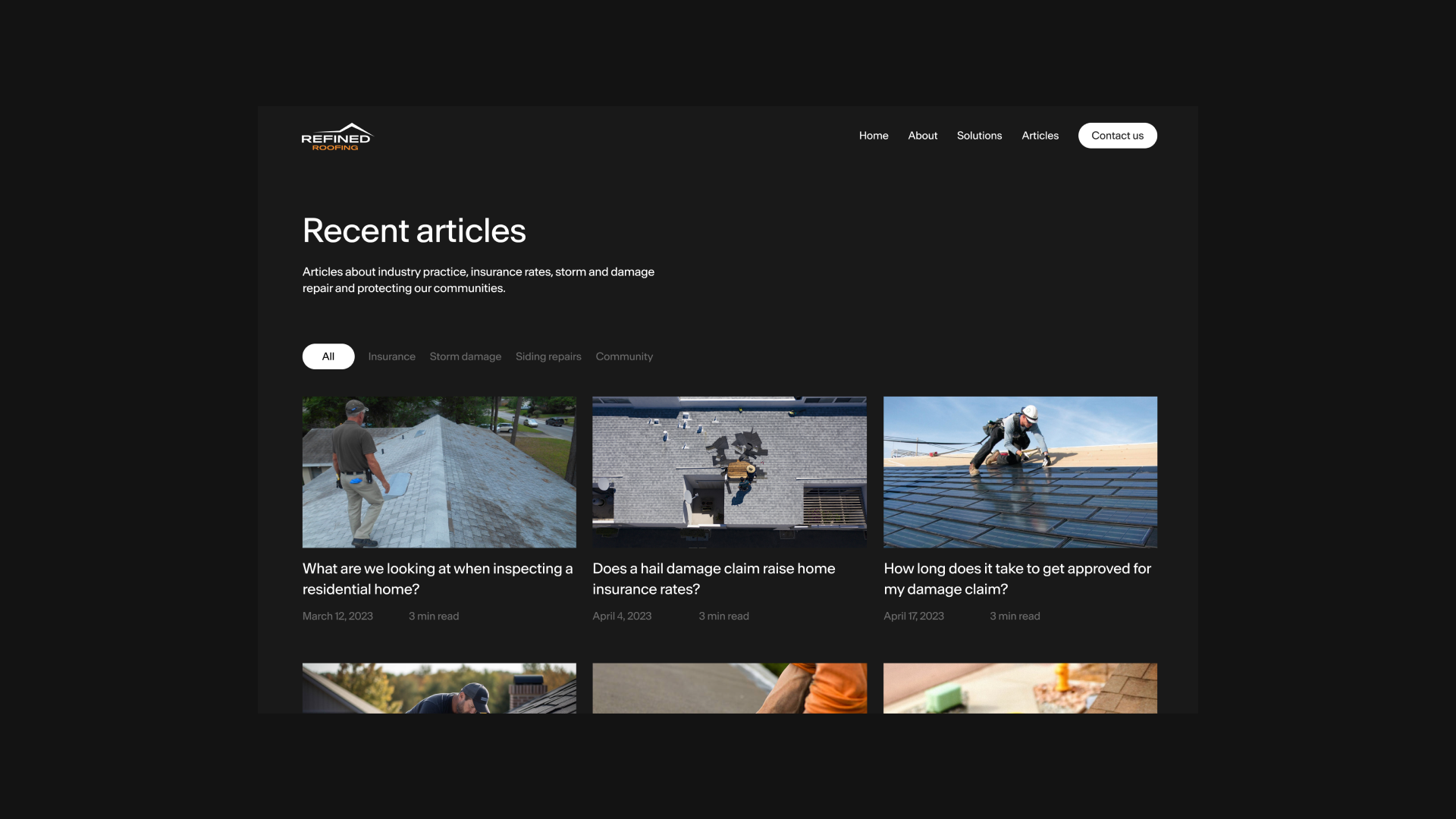Navigate to Articles in navbar
This screenshot has width=1456, height=819.
coord(1039,136)
